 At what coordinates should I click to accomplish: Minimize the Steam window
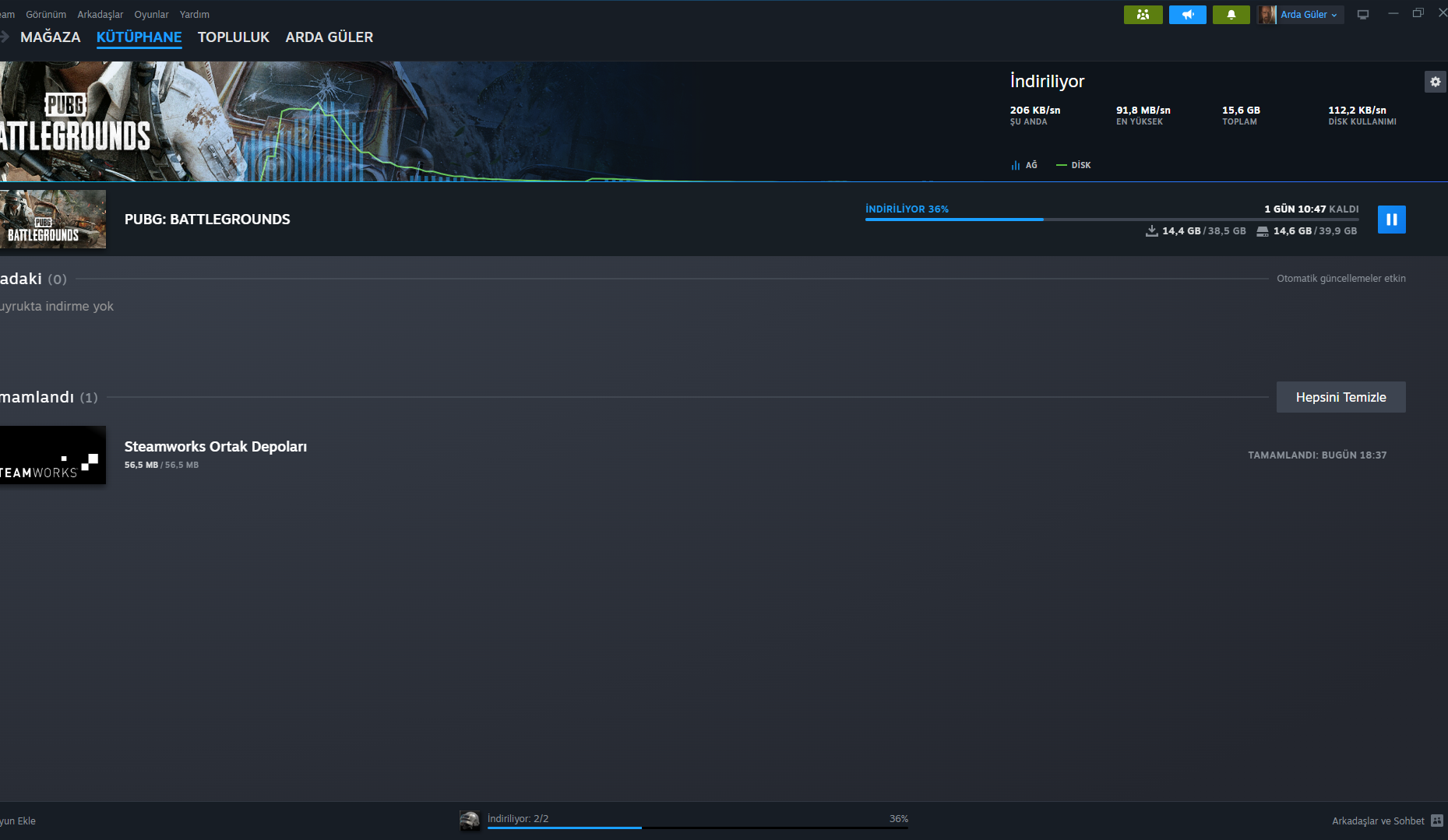click(x=1393, y=13)
